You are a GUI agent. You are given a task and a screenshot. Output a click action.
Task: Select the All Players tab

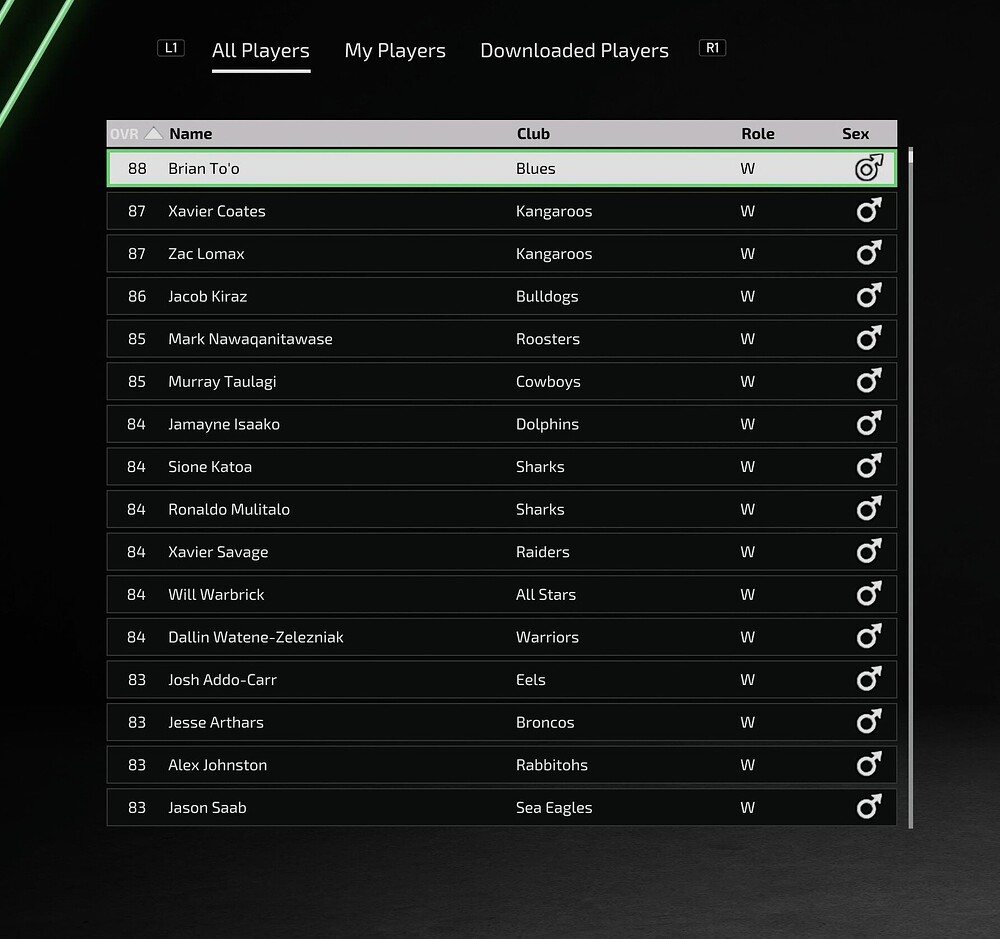pos(261,50)
